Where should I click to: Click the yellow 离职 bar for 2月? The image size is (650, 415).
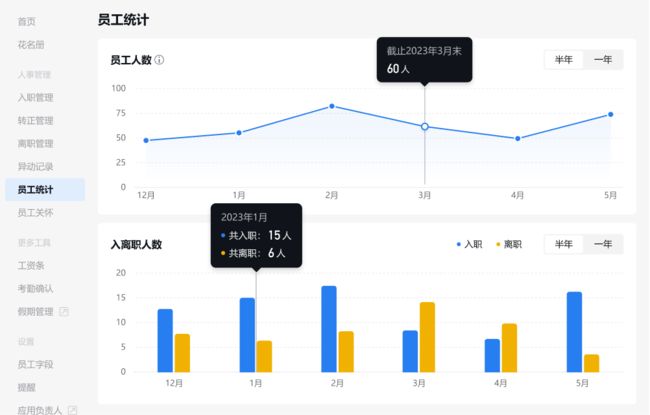346,352
